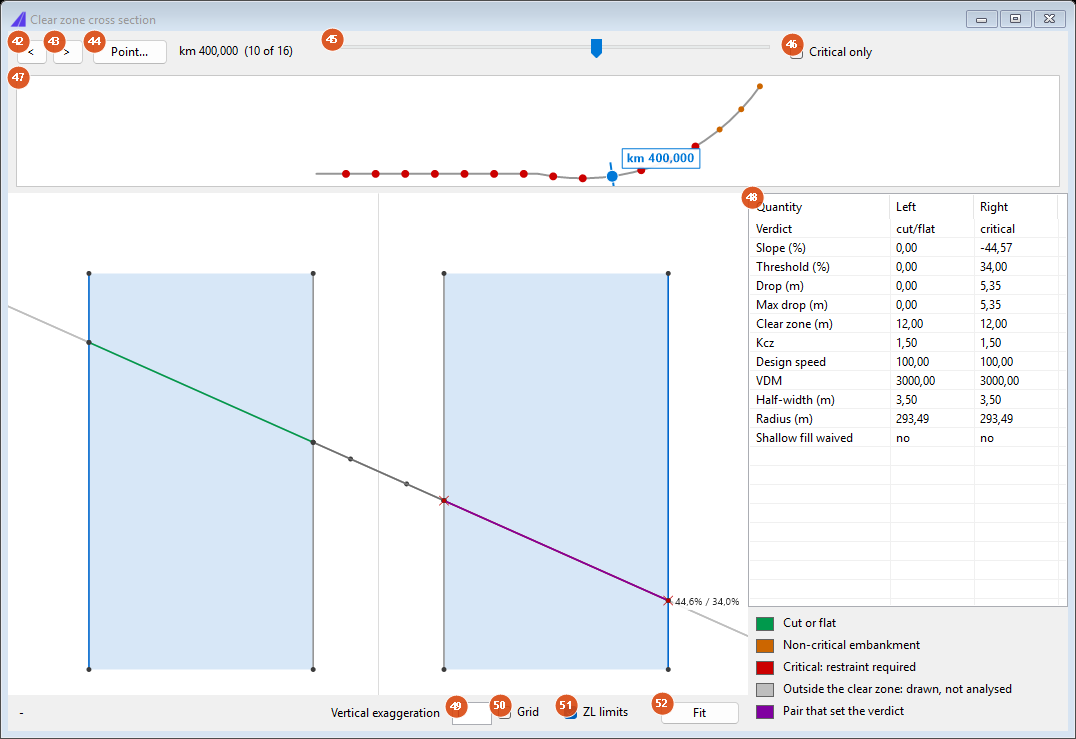Image resolution: width=1076 pixels, height=739 pixels.
Task: Click the grey Outside the clear zone swatch
Action: [764, 689]
